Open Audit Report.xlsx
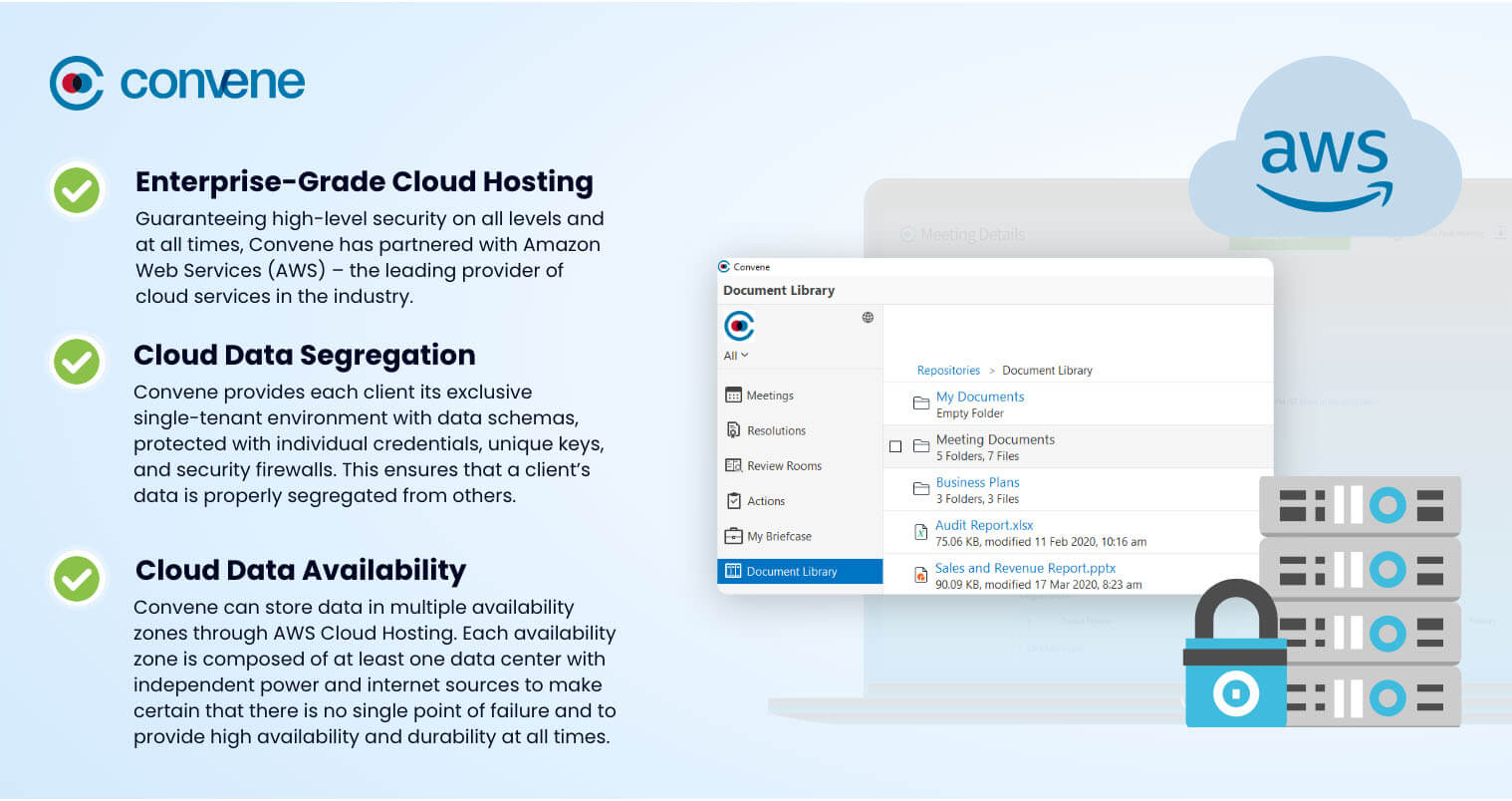This screenshot has width=1512, height=801. [x=984, y=525]
